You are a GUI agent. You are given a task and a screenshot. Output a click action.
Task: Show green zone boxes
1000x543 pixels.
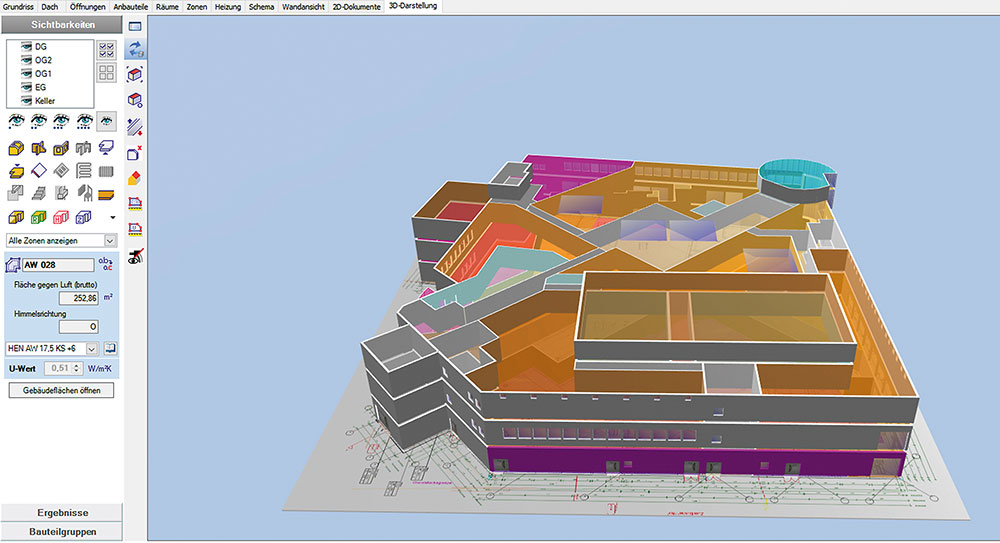click(39, 218)
